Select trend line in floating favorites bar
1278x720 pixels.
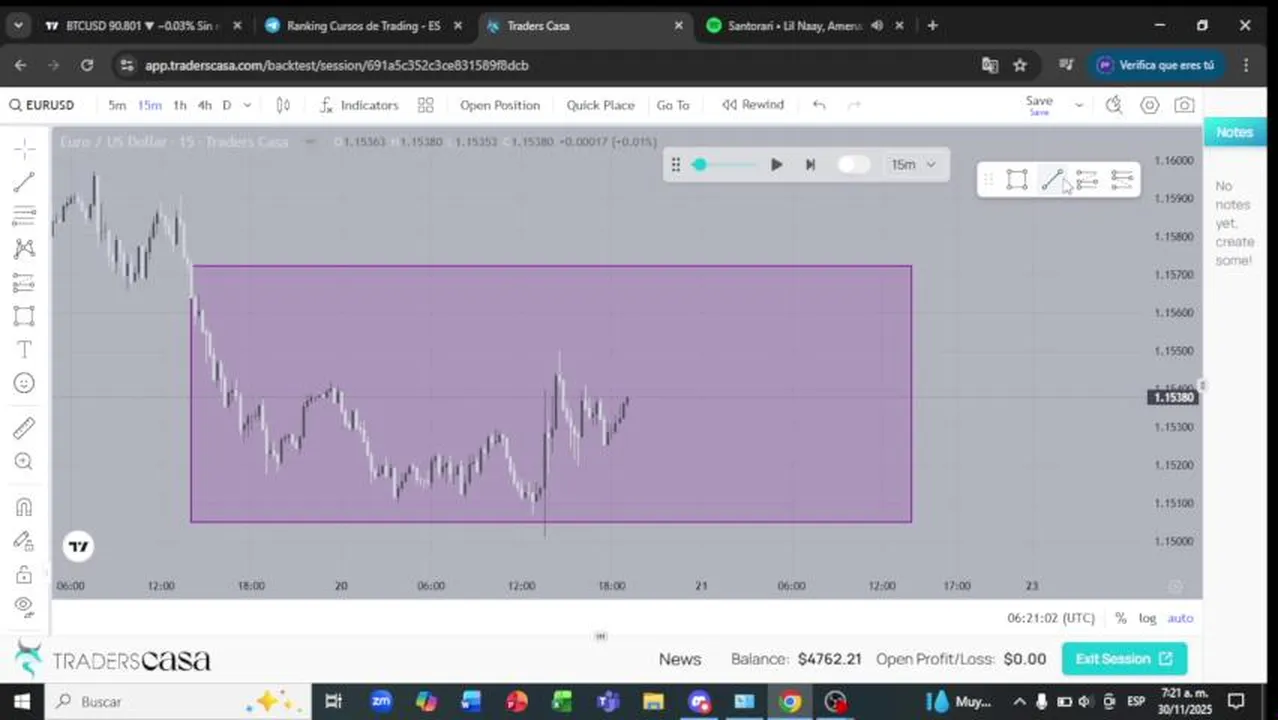pos(1052,180)
